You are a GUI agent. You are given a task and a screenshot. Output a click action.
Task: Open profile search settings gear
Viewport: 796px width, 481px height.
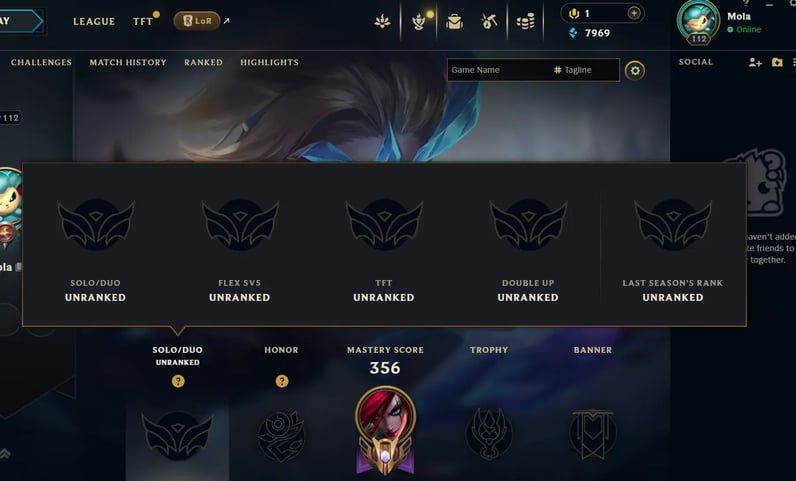click(x=635, y=71)
